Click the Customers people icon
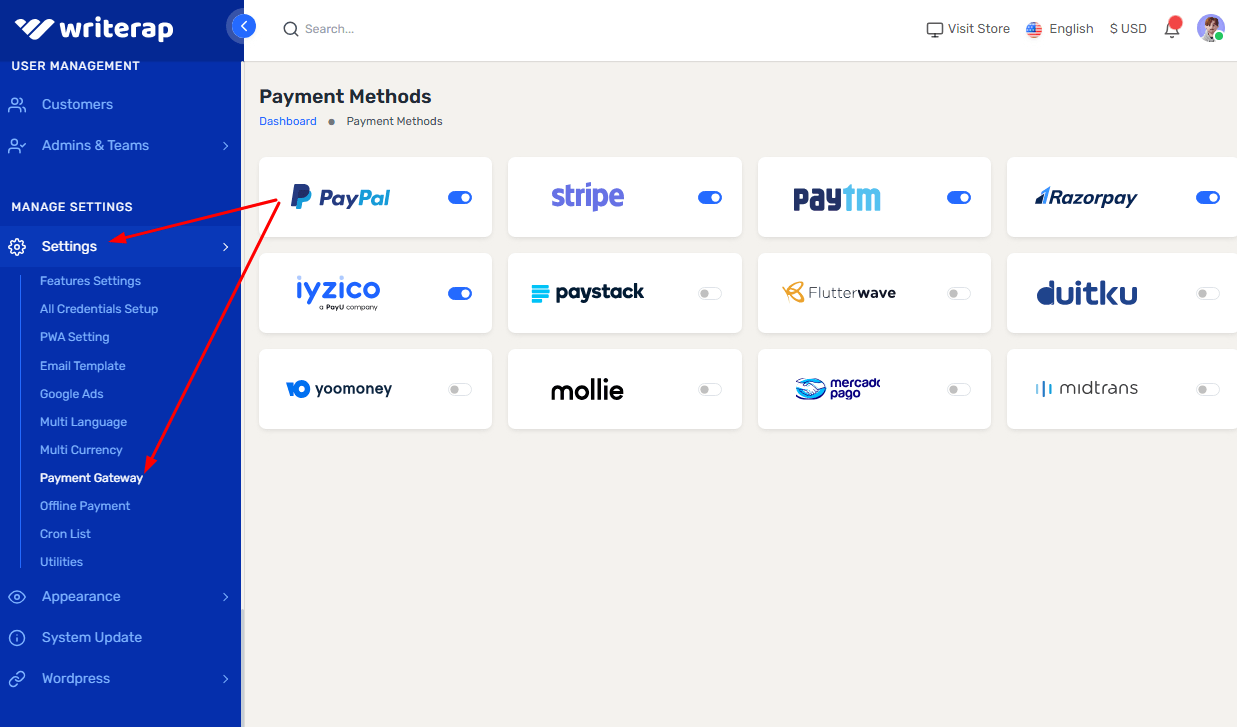This screenshot has height=727, width=1237. (x=17, y=105)
